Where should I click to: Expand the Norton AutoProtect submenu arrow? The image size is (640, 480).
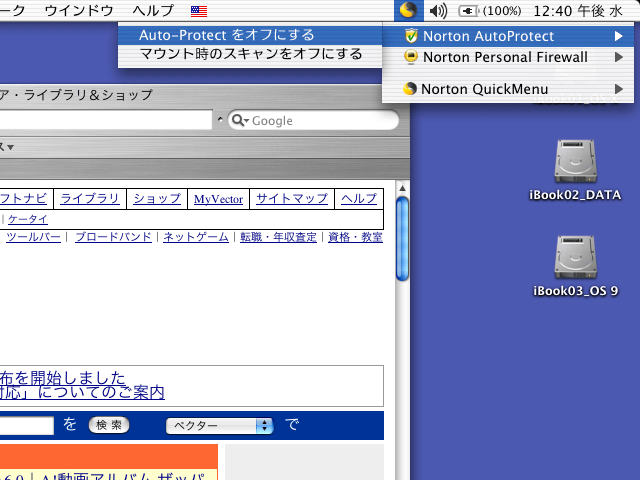click(619, 36)
